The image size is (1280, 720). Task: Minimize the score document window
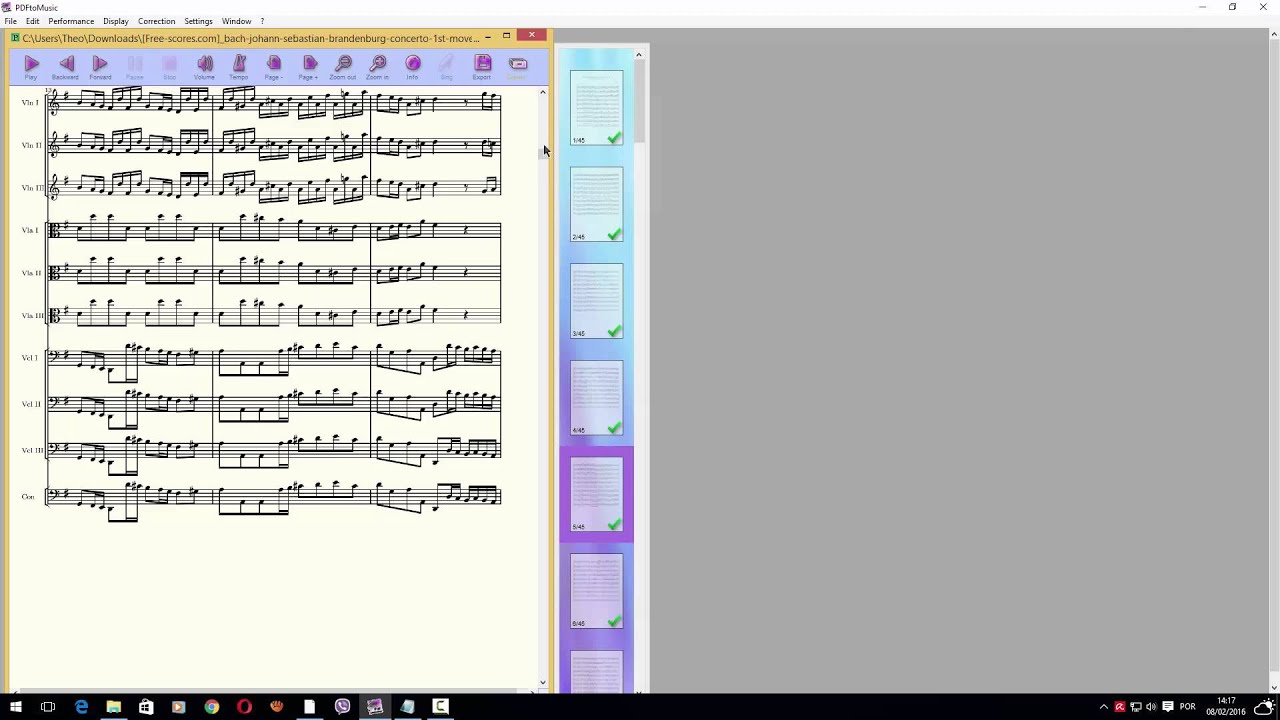pos(488,38)
